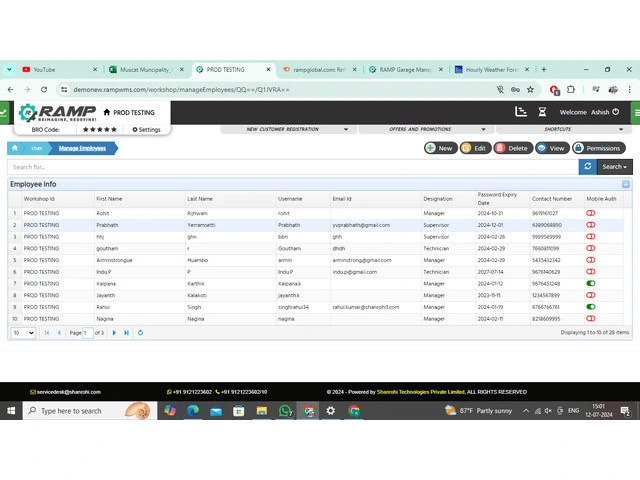This screenshot has height=480, width=640.
Task: Reload the grid using the pager refresh icon
Action: (x=140, y=332)
